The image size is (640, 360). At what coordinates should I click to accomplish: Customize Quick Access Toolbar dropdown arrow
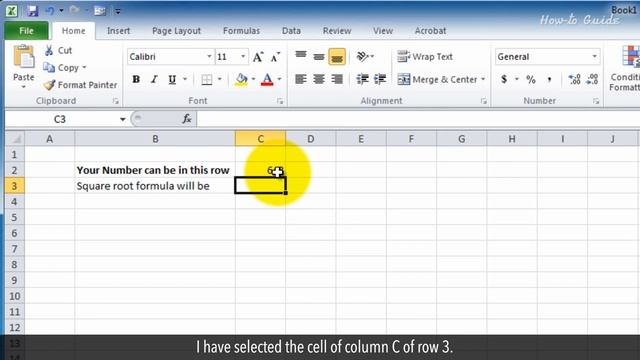tap(118, 11)
